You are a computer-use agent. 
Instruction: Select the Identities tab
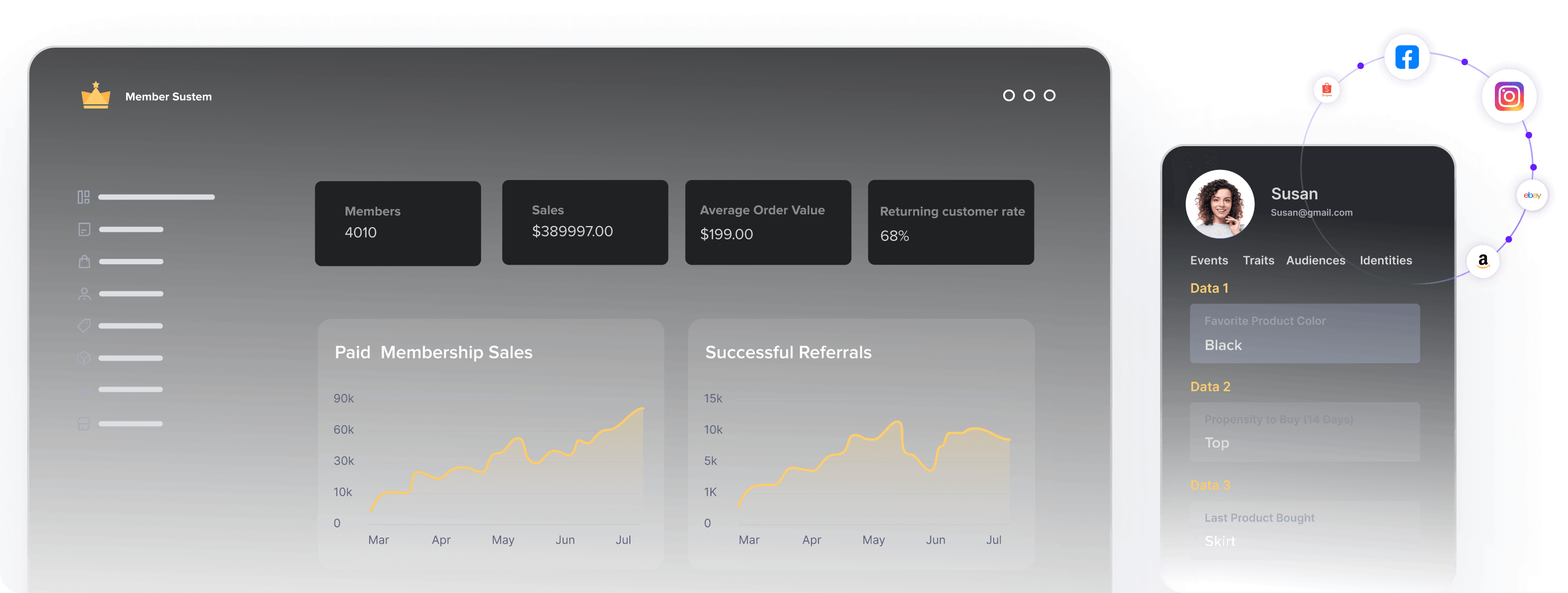pyautogui.click(x=1386, y=260)
